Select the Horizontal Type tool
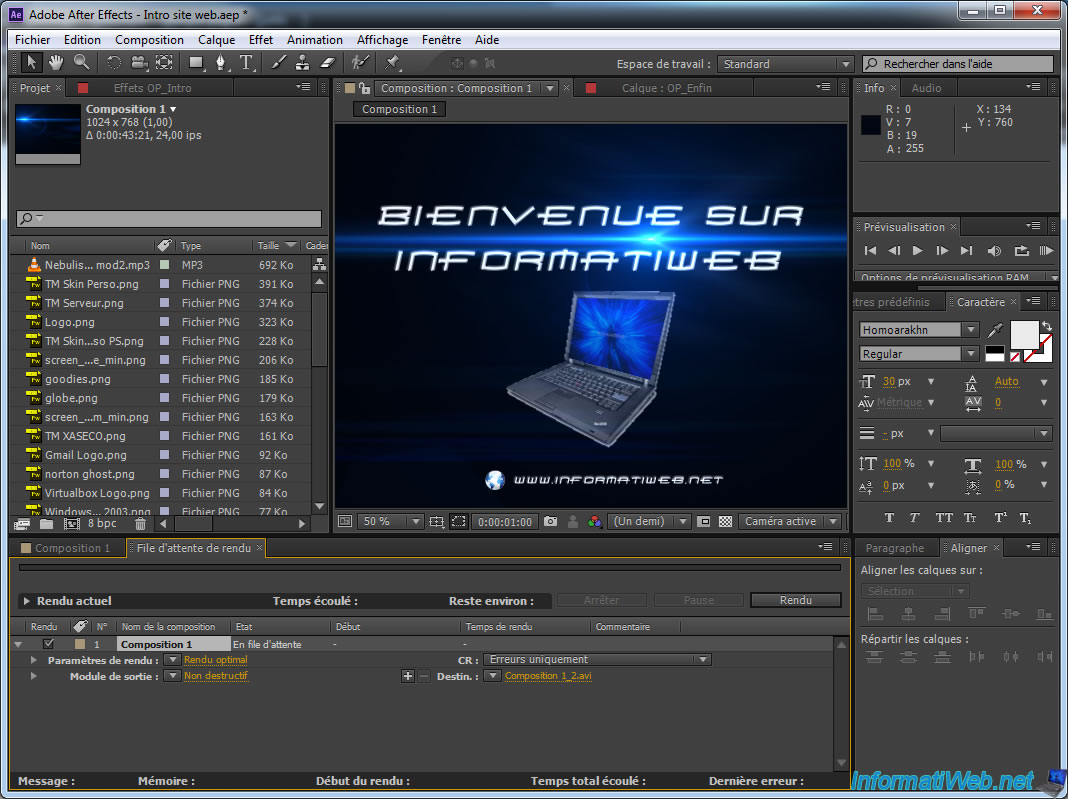1068x799 pixels. 247,63
